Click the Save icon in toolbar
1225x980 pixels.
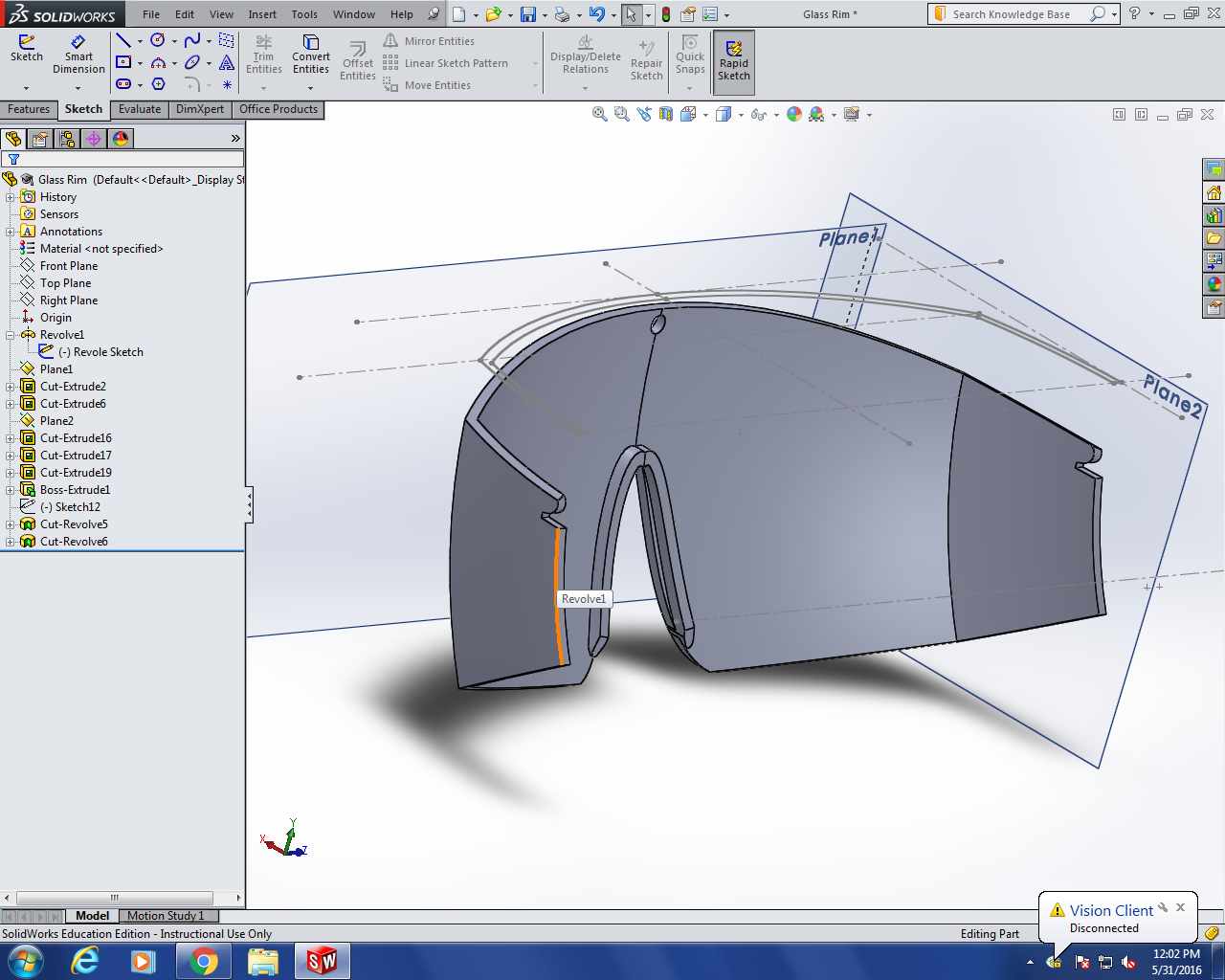point(527,14)
